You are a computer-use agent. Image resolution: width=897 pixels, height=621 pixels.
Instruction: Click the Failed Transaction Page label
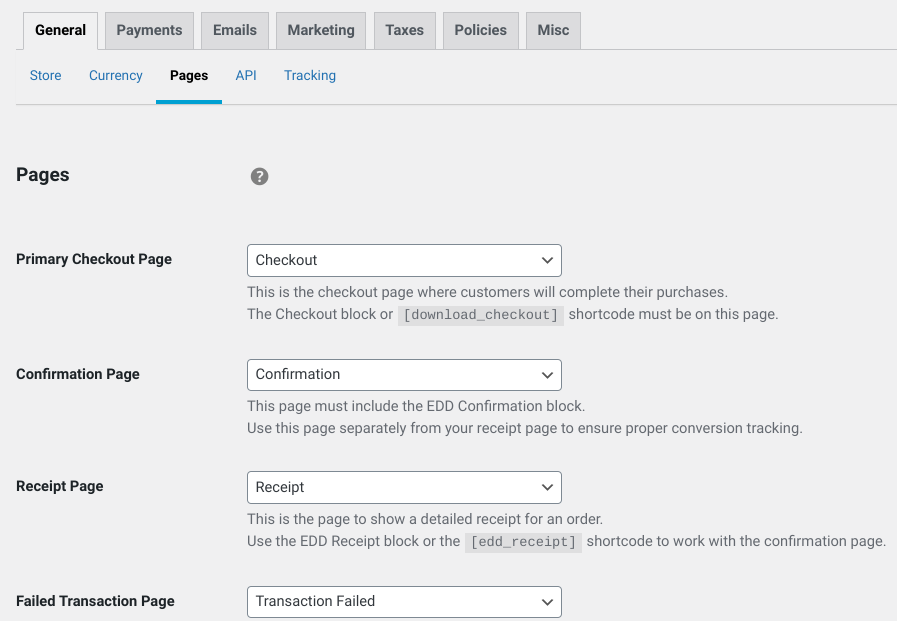point(95,601)
